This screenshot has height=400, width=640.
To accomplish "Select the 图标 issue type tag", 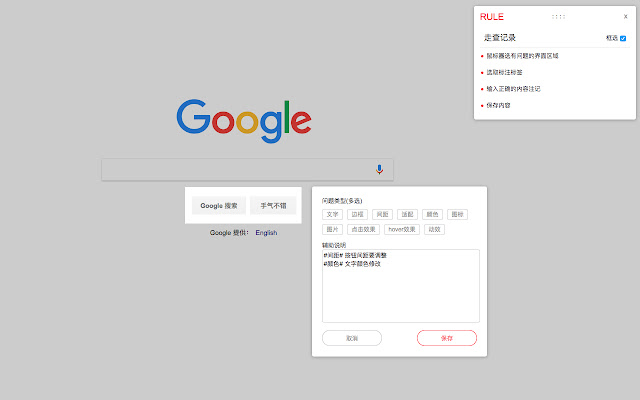I will [x=458, y=214].
